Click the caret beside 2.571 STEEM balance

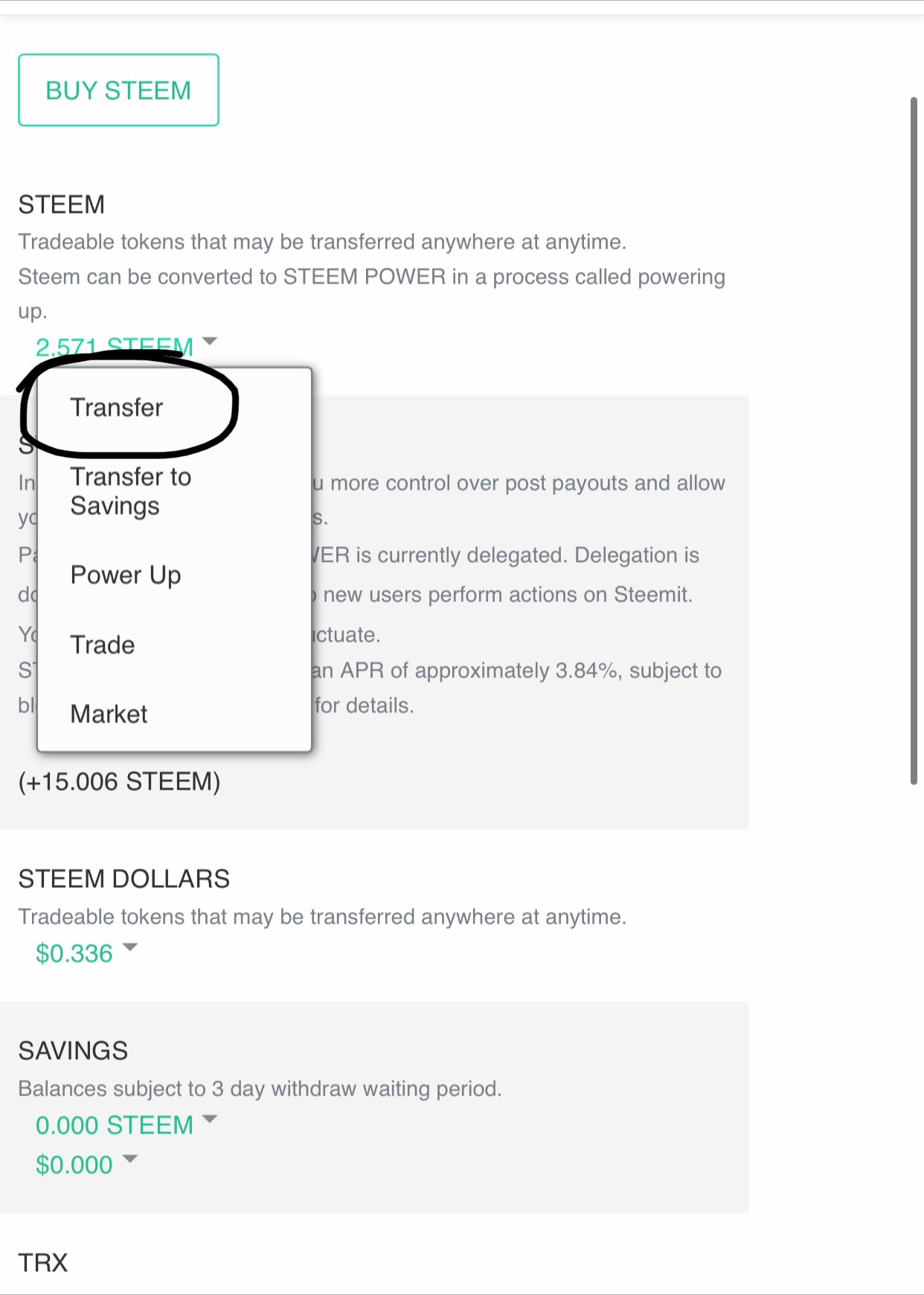pyautogui.click(x=210, y=342)
